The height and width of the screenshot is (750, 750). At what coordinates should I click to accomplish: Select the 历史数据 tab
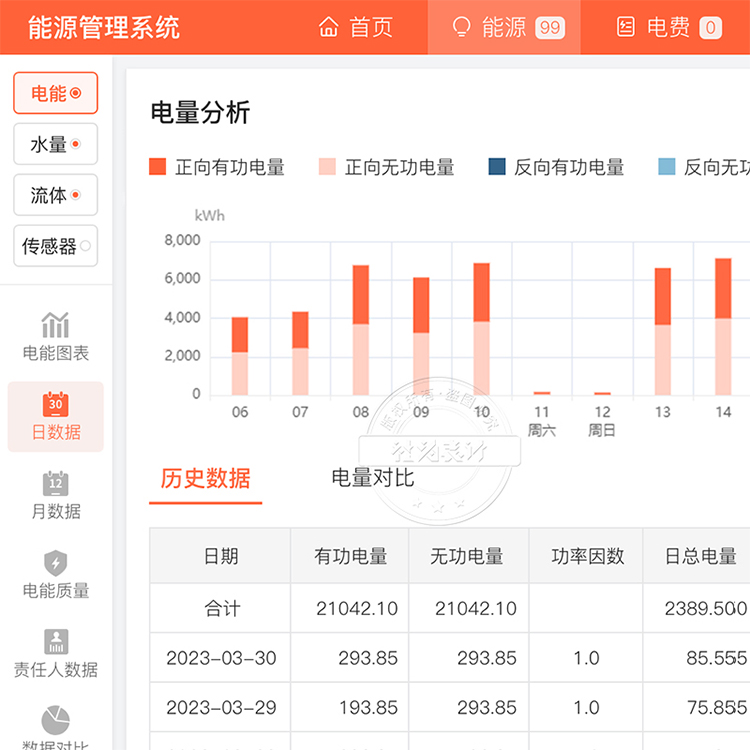point(205,479)
